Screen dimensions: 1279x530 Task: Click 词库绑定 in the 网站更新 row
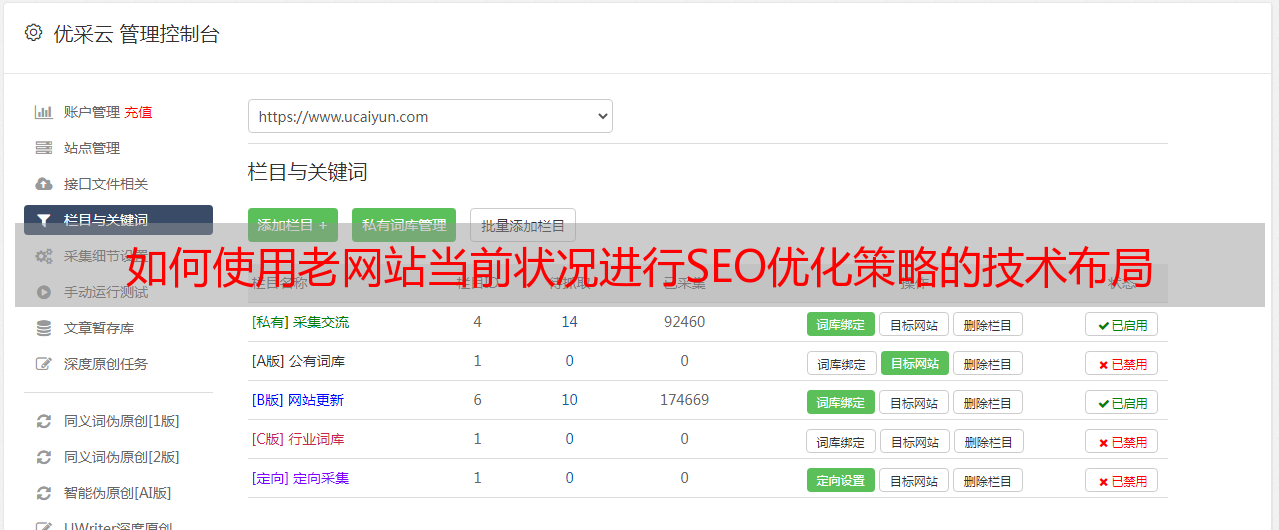[x=841, y=402]
